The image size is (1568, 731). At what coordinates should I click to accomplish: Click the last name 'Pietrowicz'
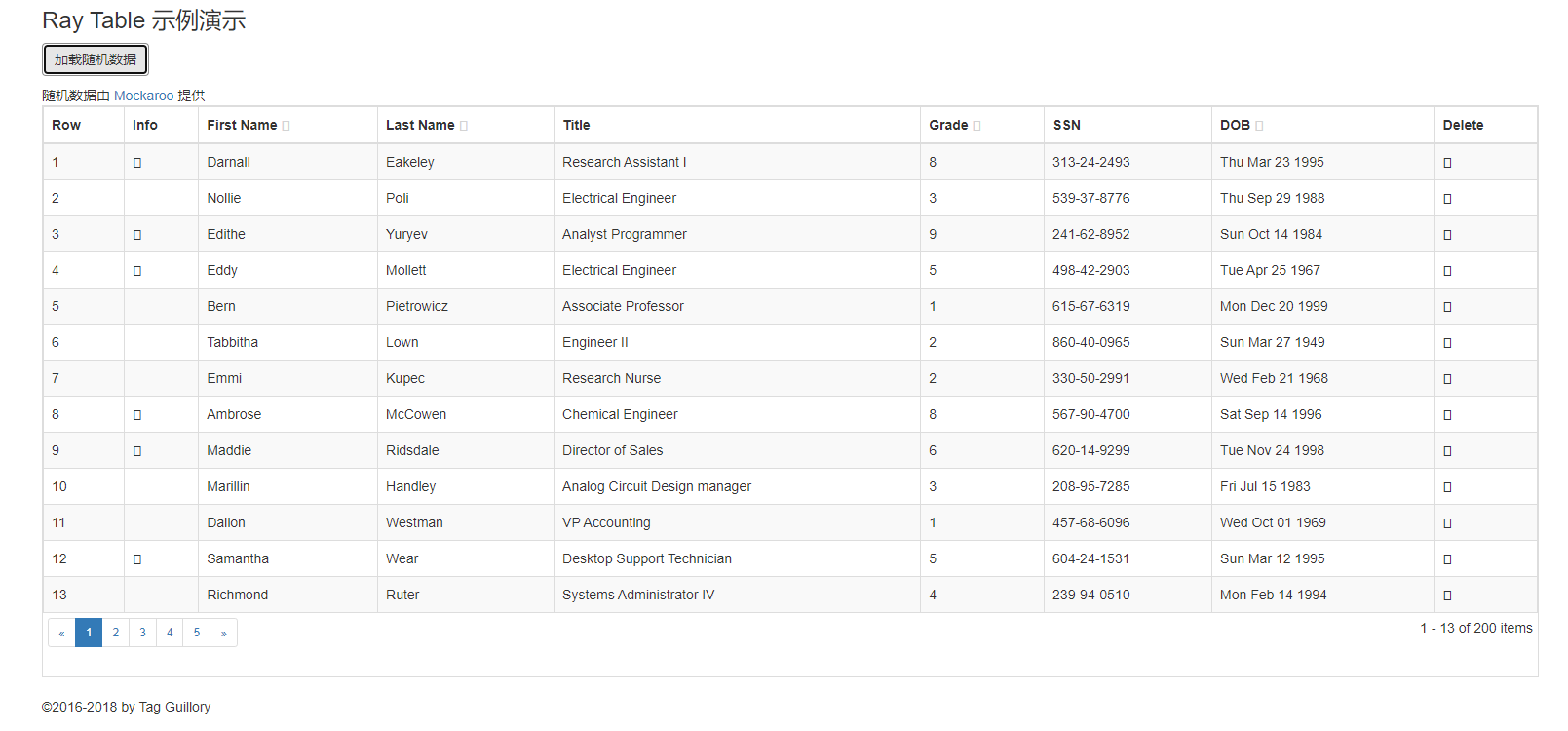coord(417,306)
